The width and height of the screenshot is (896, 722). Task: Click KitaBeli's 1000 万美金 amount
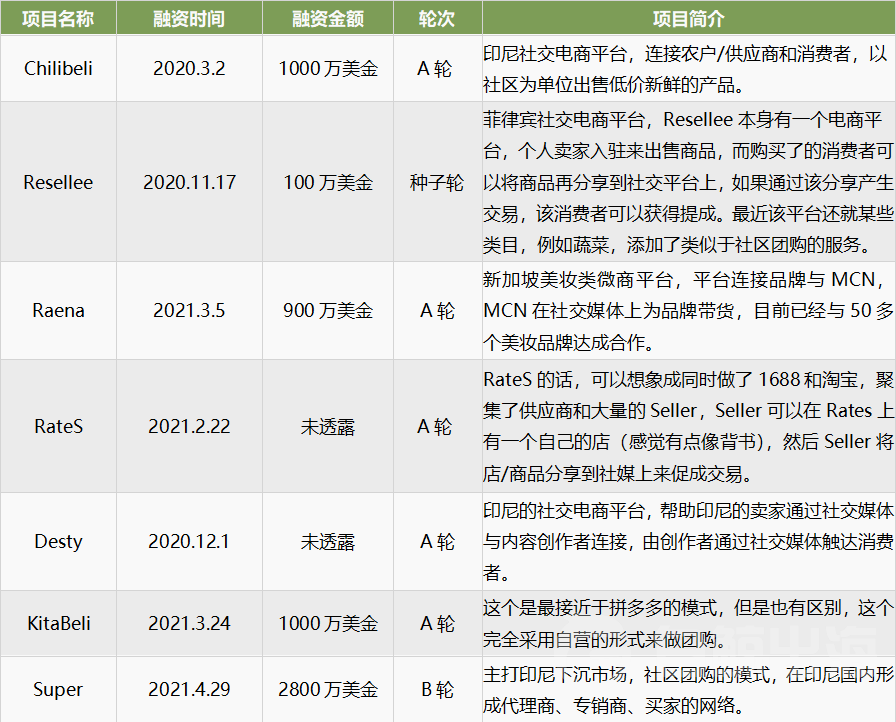[x=328, y=623]
